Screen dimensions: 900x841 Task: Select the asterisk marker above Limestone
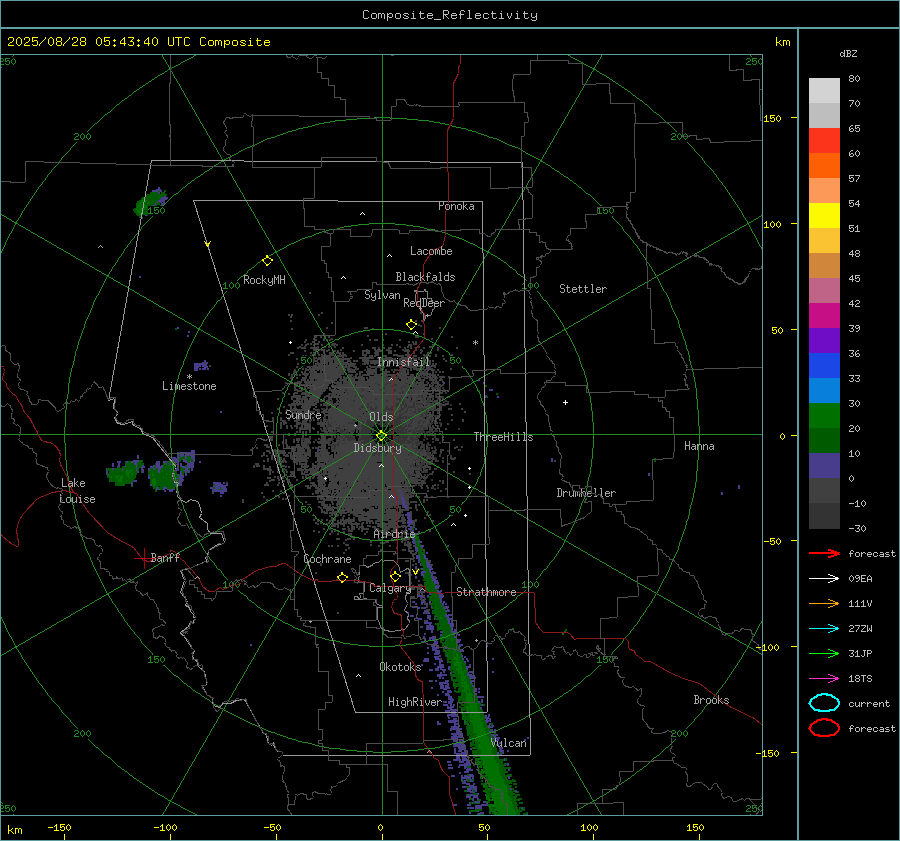(x=189, y=377)
